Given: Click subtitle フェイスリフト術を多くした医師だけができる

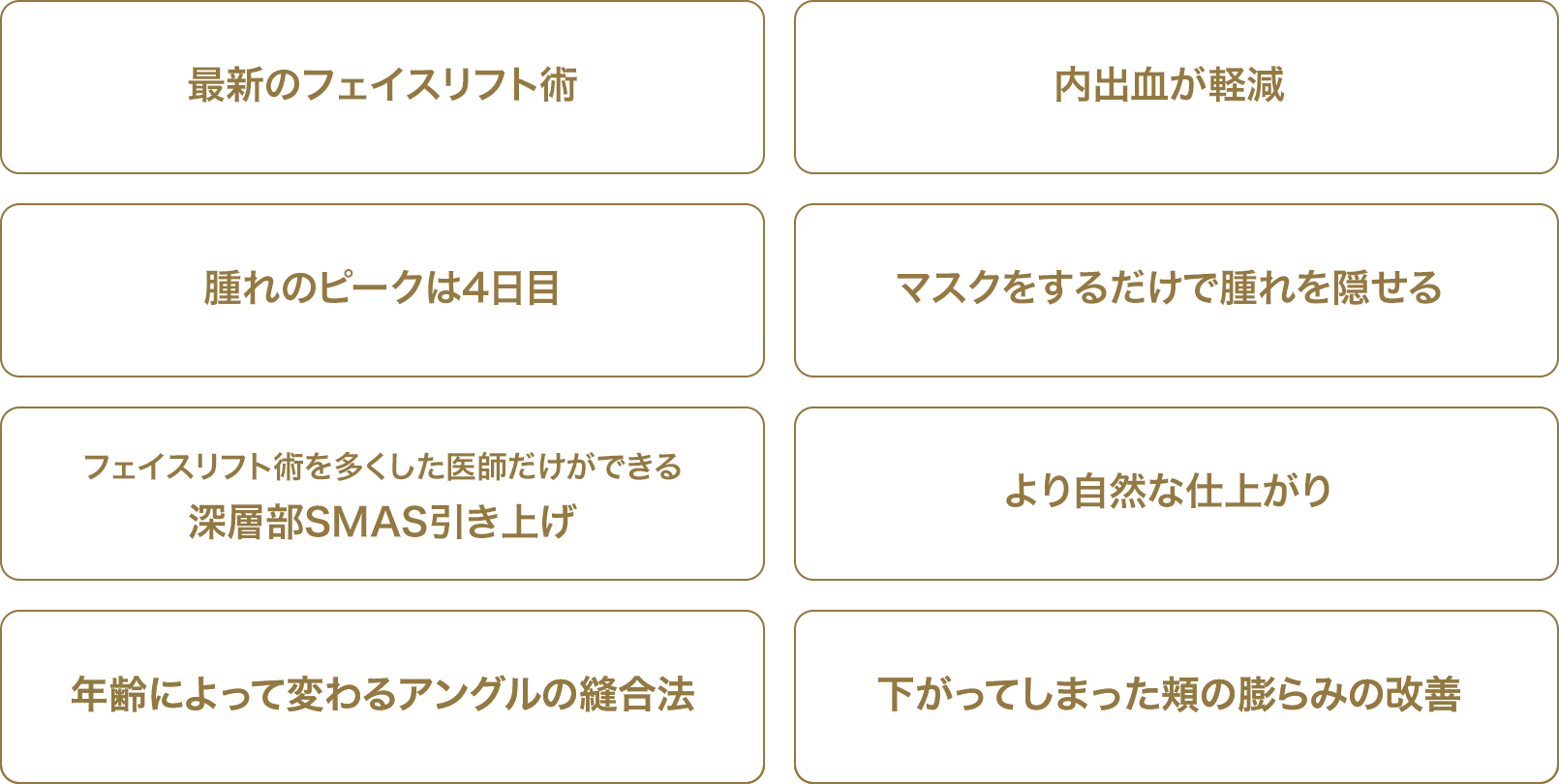Looking at the screenshot, I should pyautogui.click(x=382, y=467).
